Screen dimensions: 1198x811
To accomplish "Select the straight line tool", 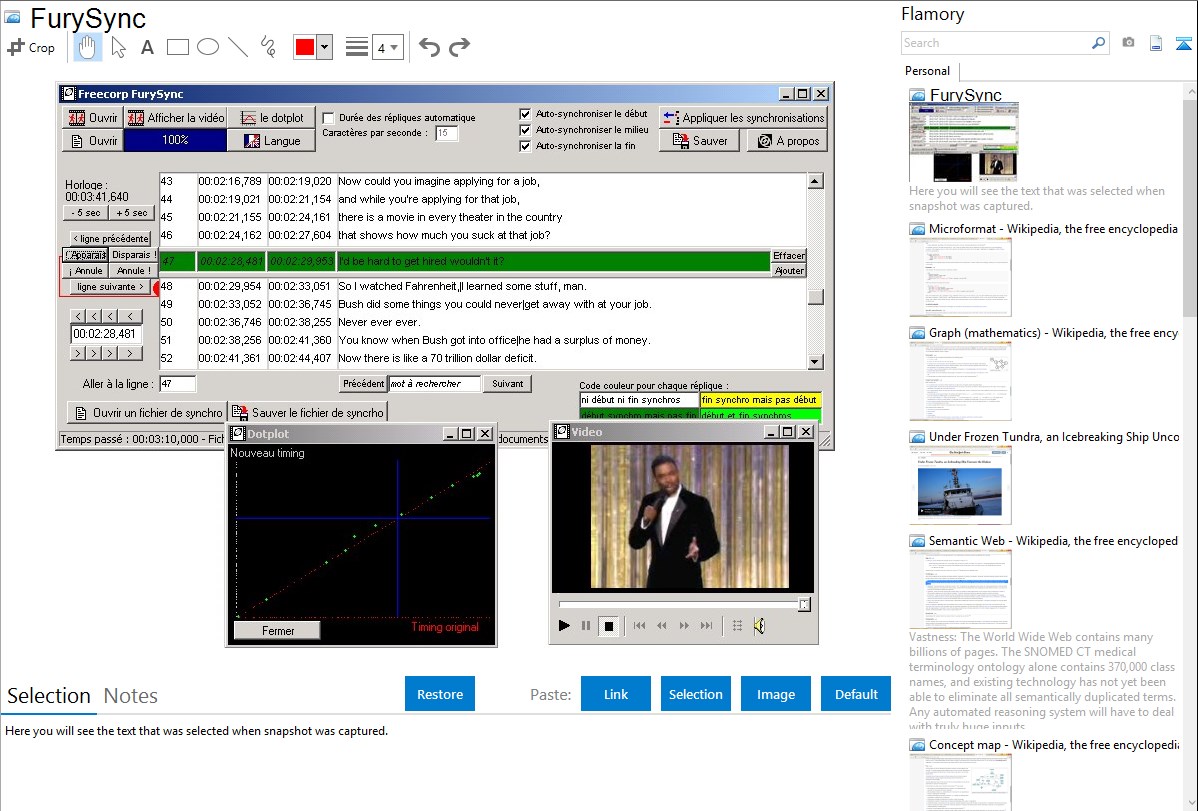I will pos(238,47).
